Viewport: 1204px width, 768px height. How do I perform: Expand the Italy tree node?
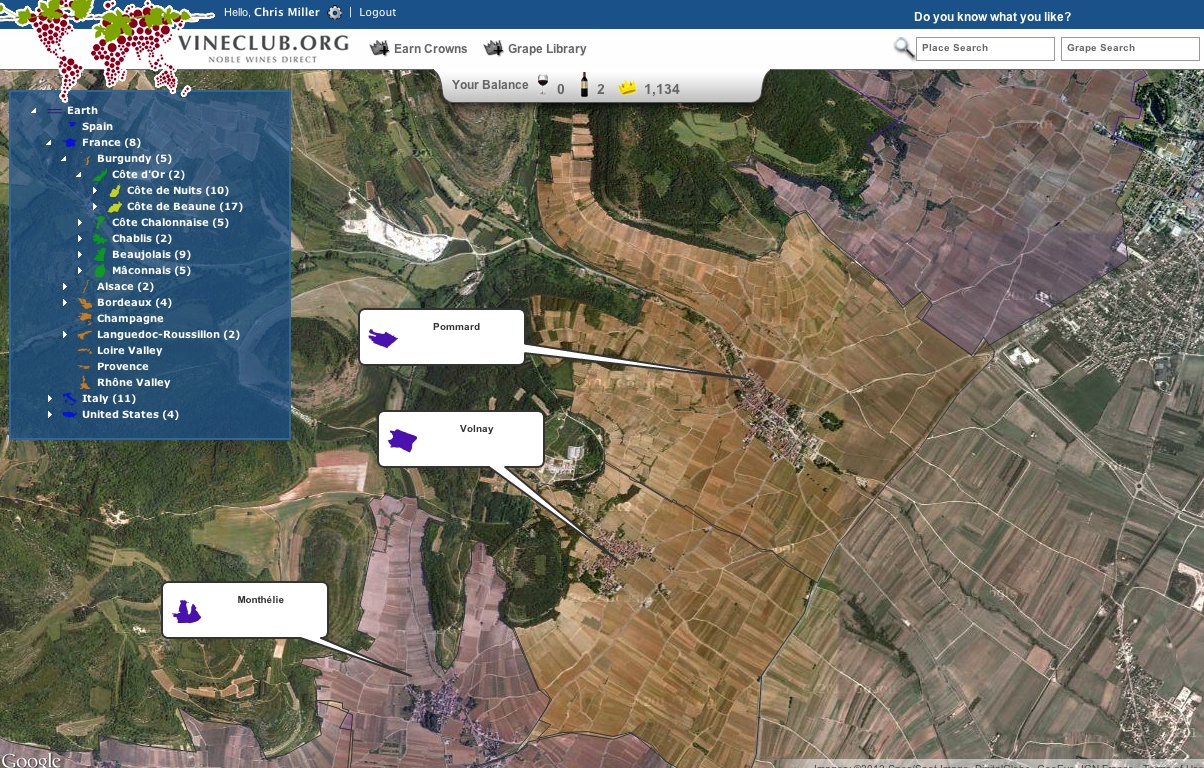point(50,399)
